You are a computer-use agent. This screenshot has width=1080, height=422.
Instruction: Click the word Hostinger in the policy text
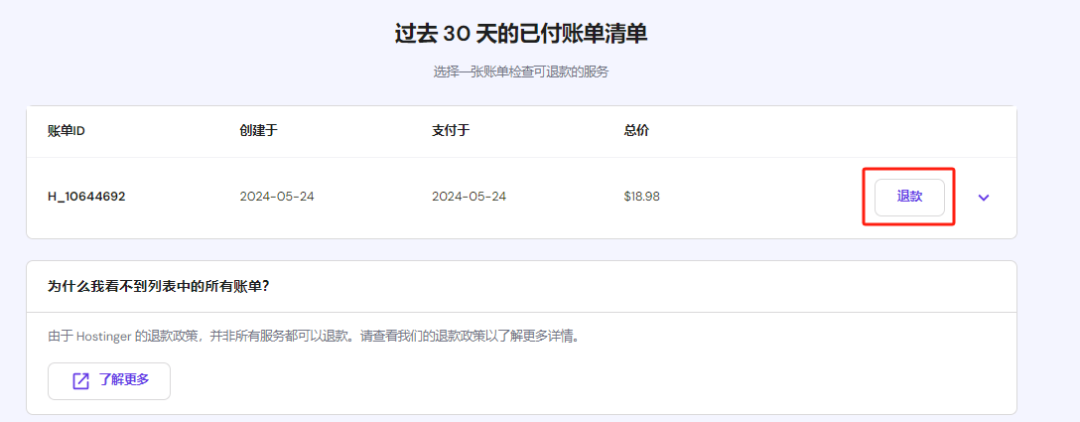click(105, 337)
